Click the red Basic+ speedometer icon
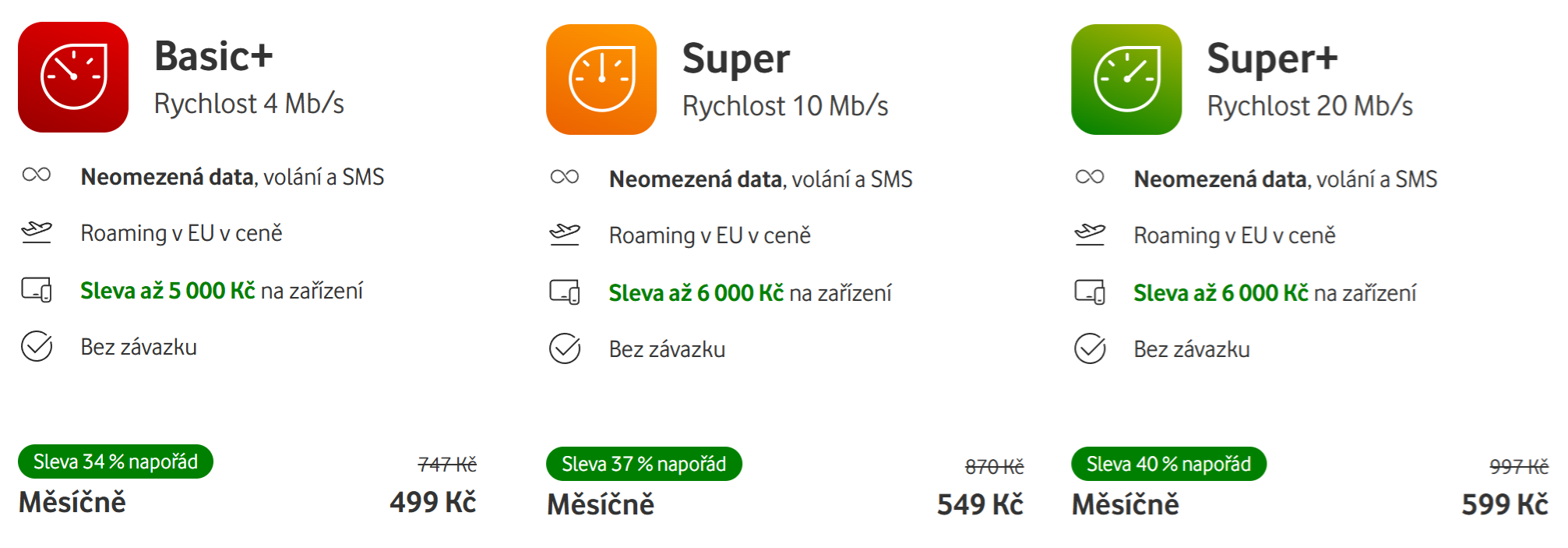 pos(73,77)
